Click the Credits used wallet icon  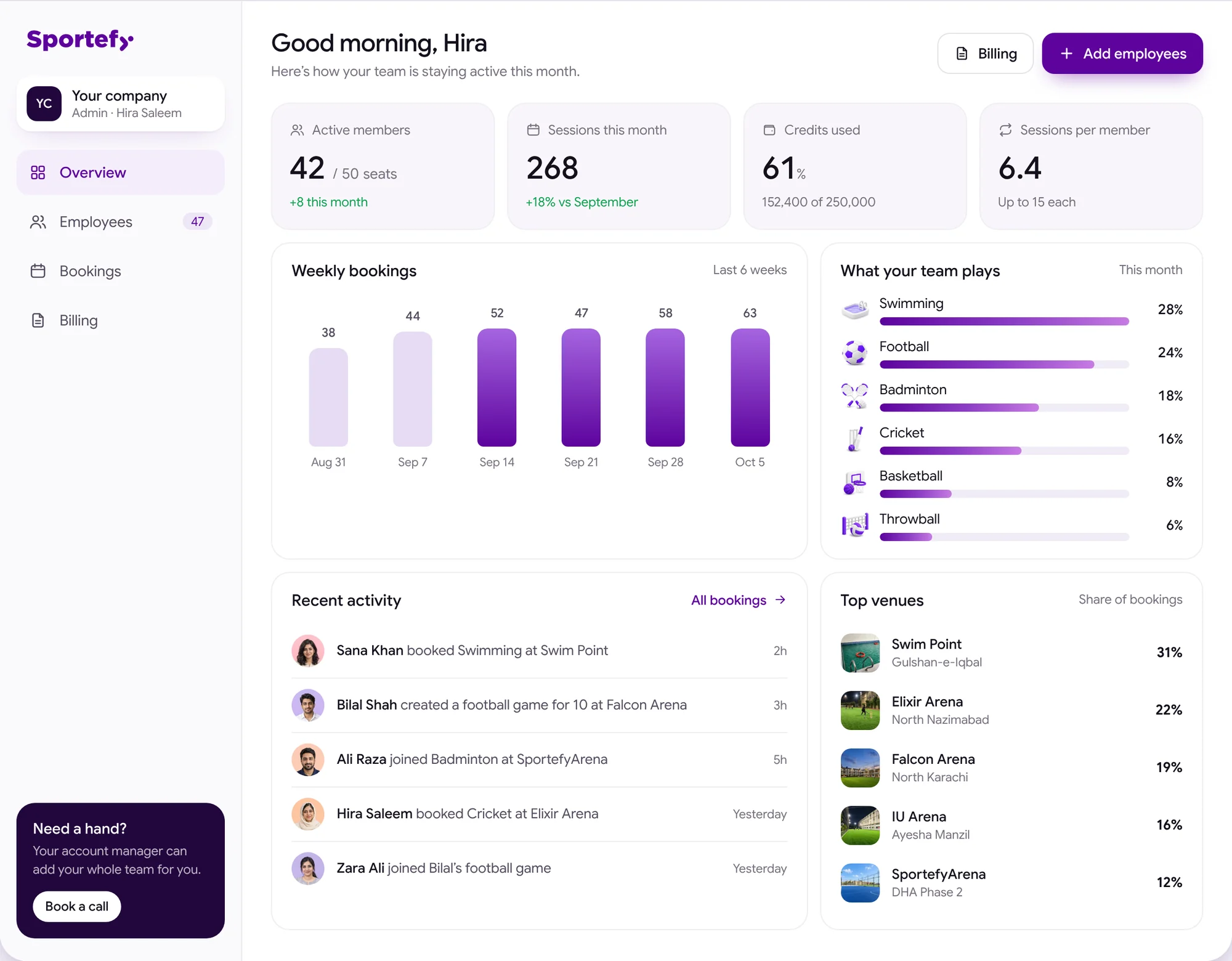[769, 130]
